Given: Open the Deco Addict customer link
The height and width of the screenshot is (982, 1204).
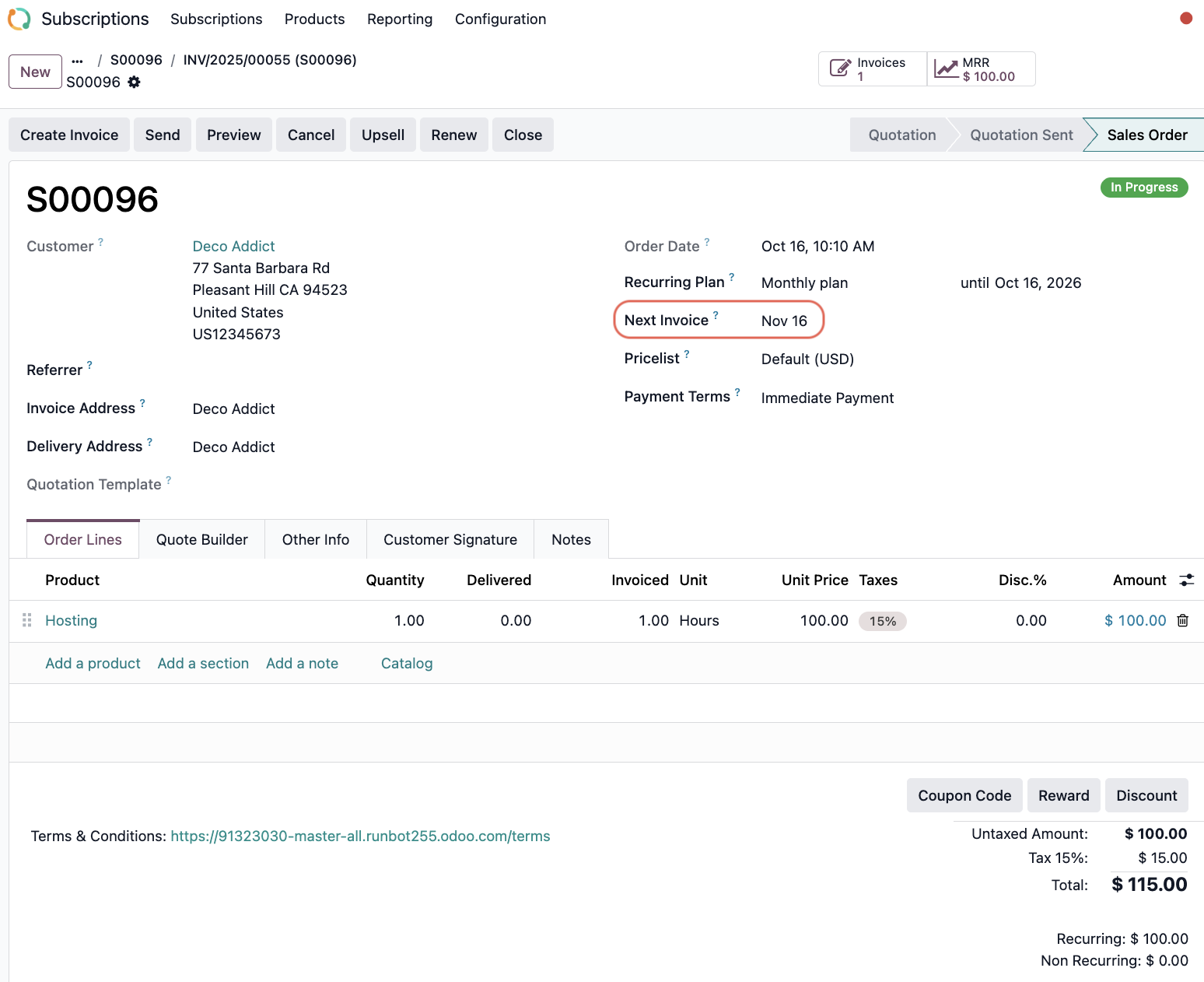Looking at the screenshot, I should pos(233,247).
